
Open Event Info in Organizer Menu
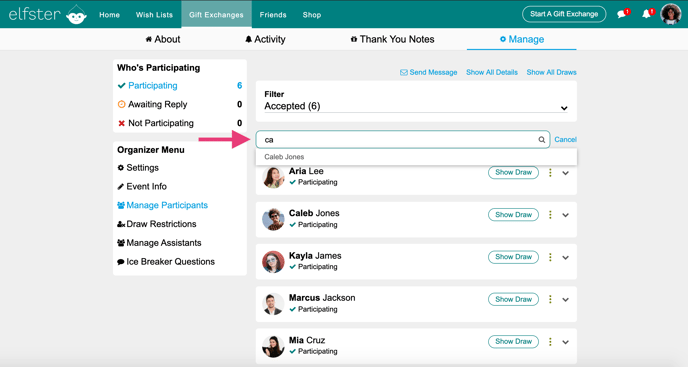point(142,187)
